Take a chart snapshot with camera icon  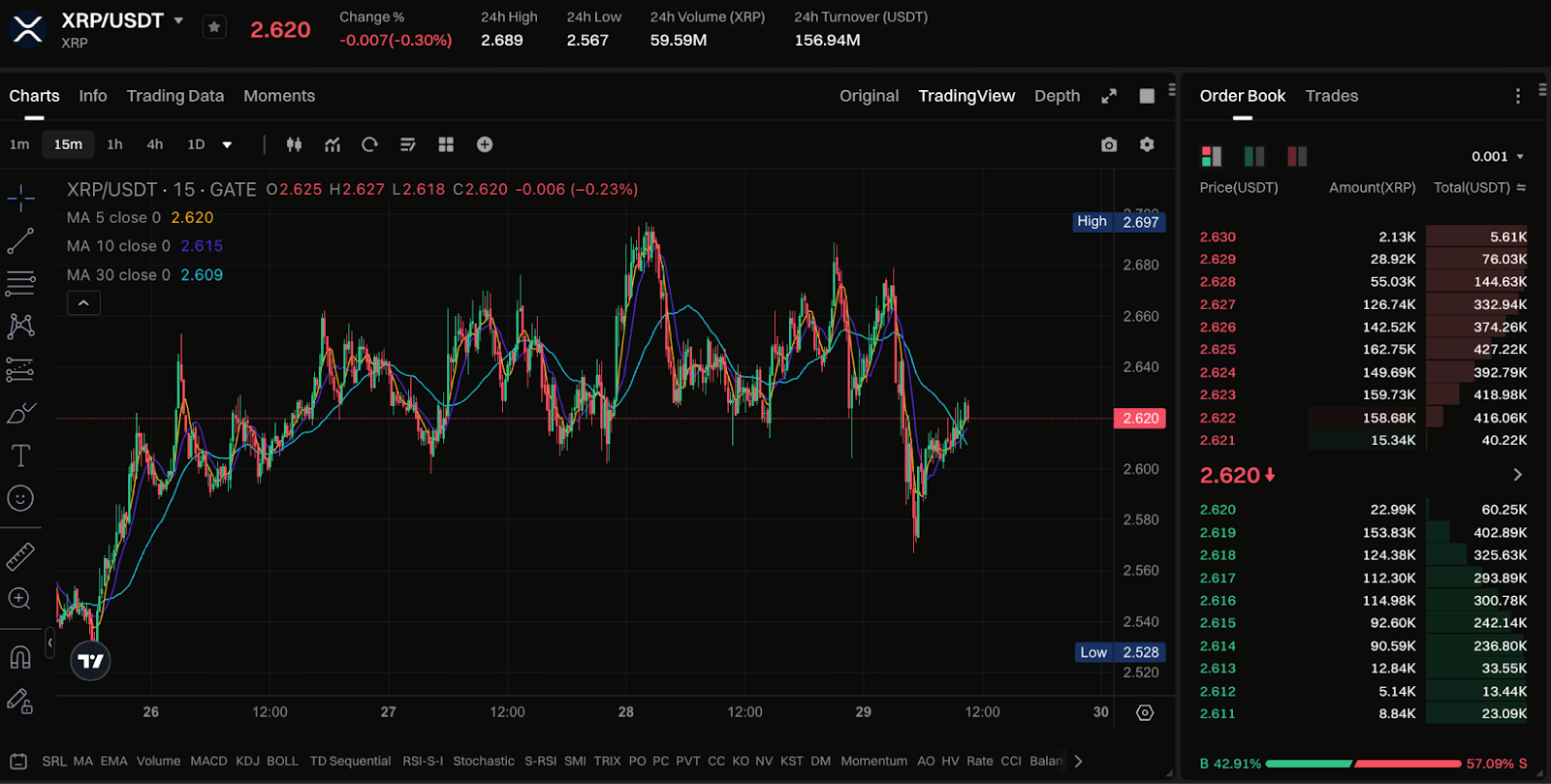tap(1109, 144)
